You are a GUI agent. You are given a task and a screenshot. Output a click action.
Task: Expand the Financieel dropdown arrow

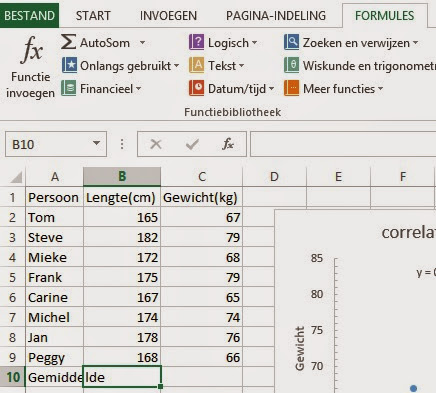[x=138, y=89]
